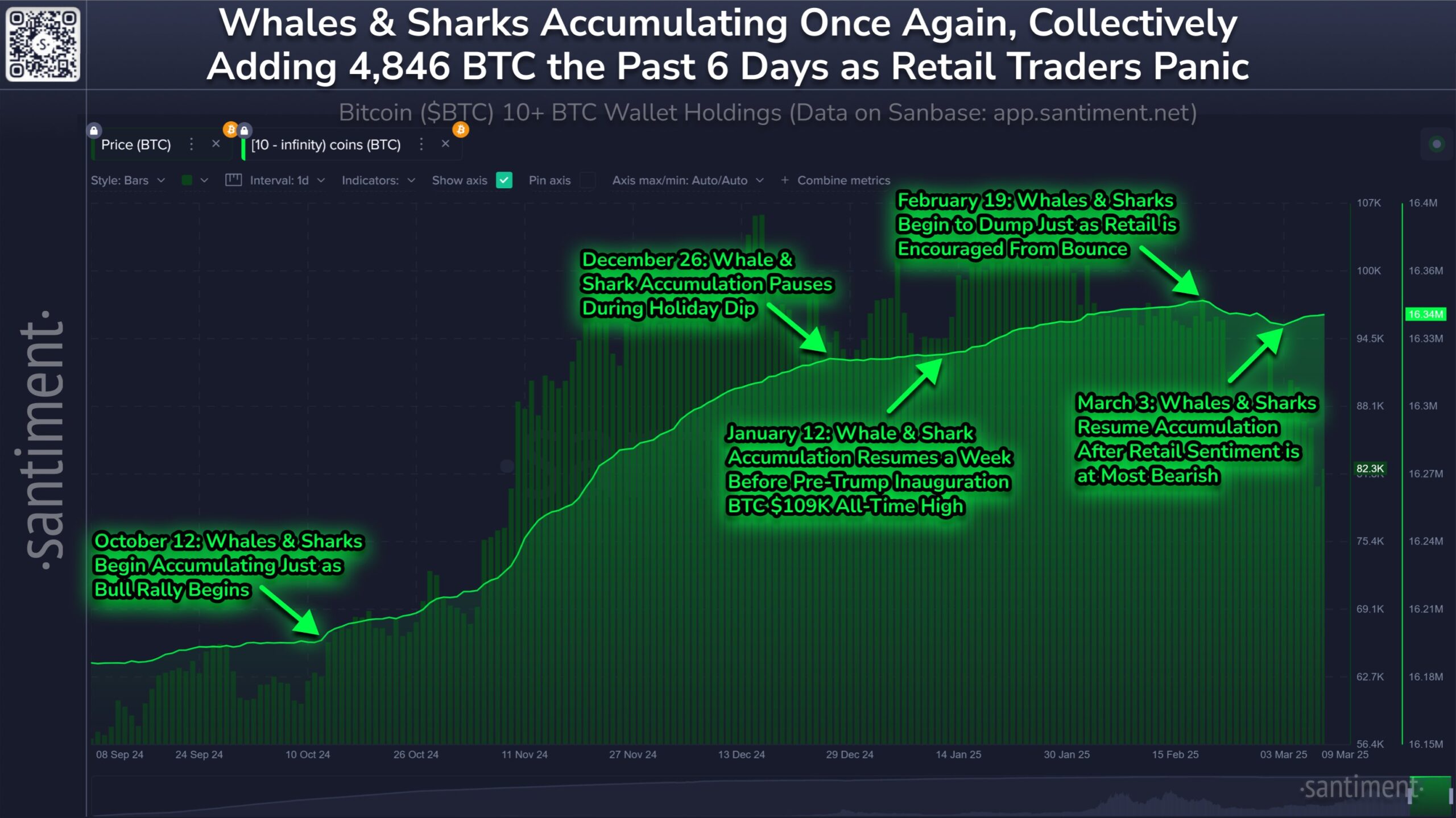Image resolution: width=1456 pixels, height=818 pixels.
Task: Select the Price (BTC) metric tab
Action: pyautogui.click(x=136, y=145)
